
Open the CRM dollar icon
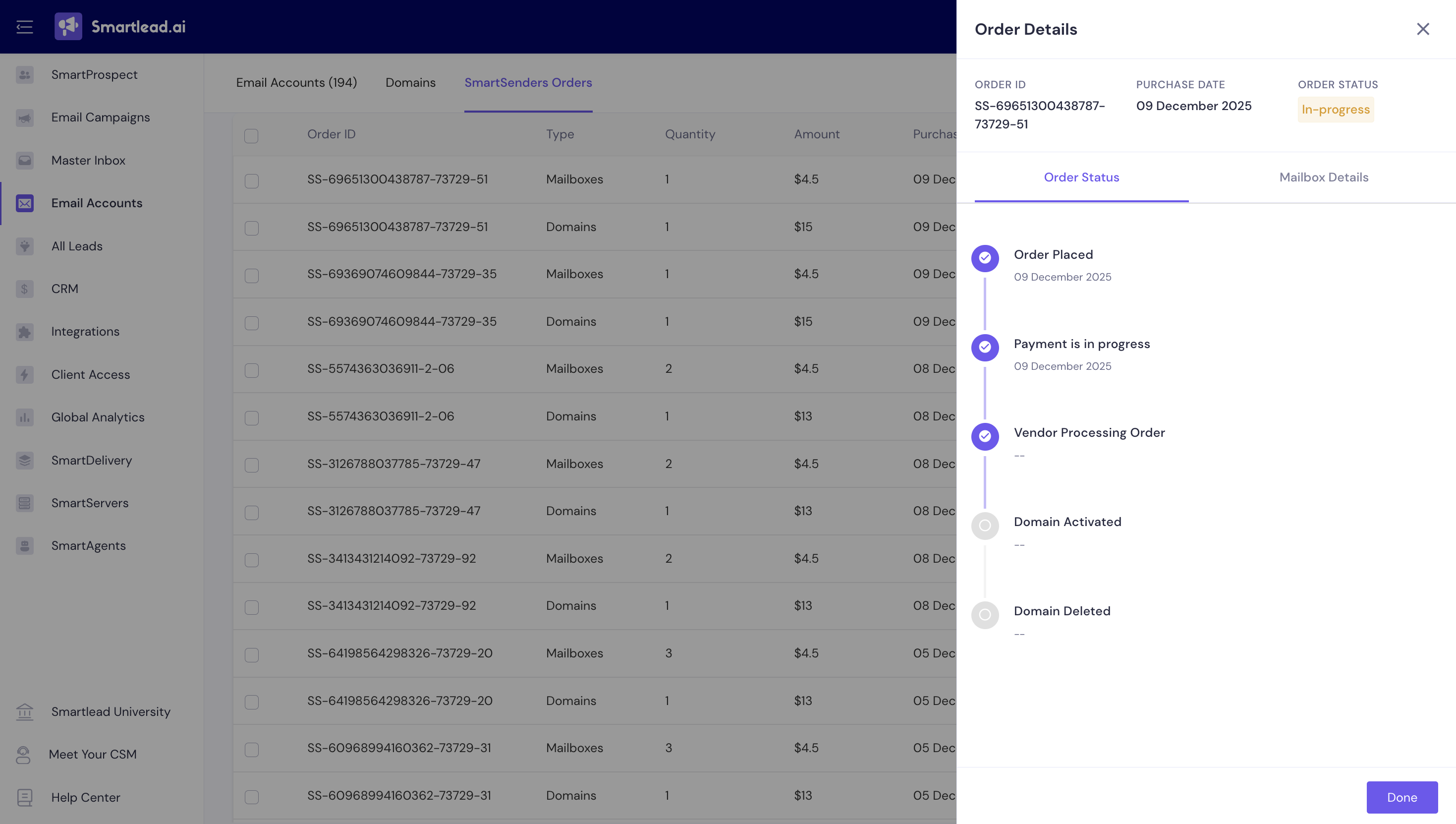tap(24, 289)
